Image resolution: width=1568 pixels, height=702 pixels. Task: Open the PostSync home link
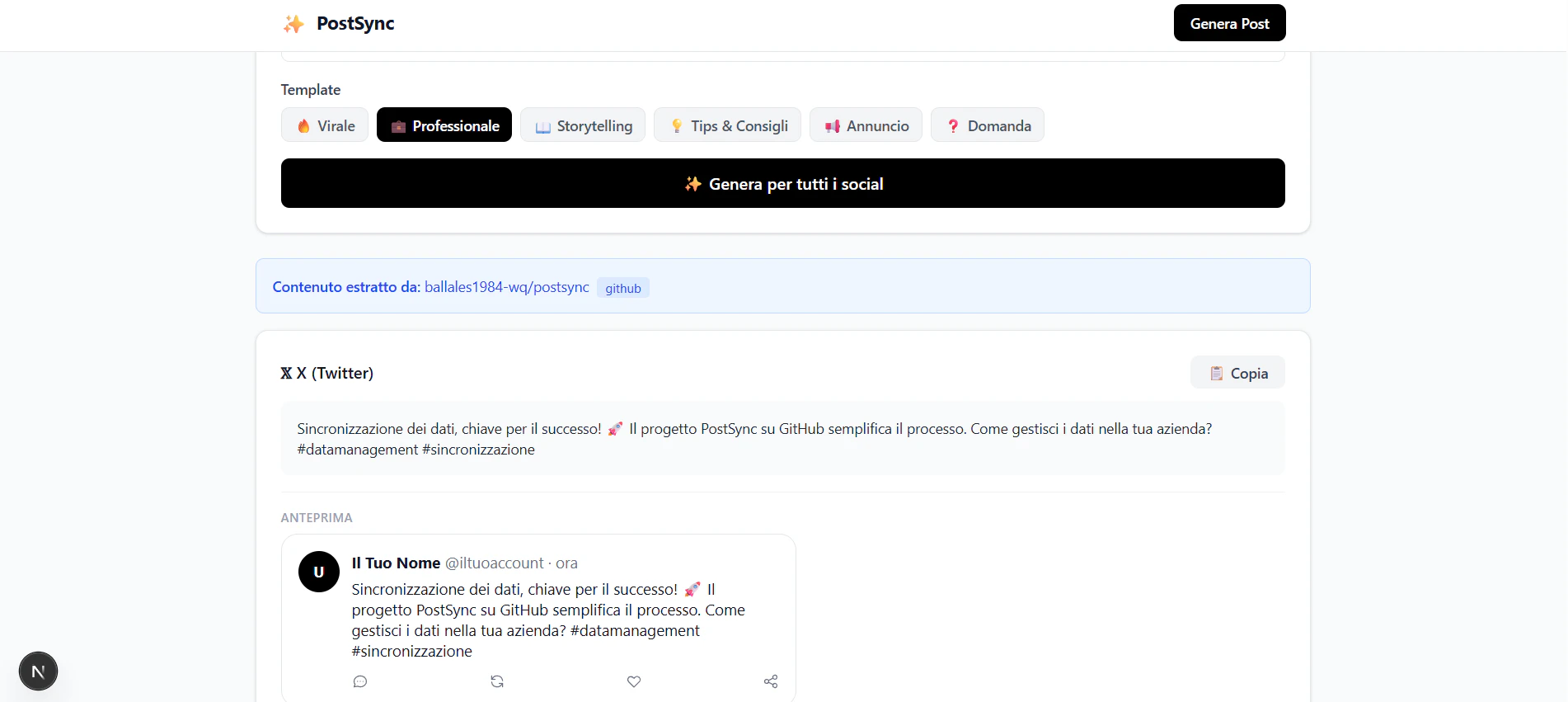click(x=338, y=24)
